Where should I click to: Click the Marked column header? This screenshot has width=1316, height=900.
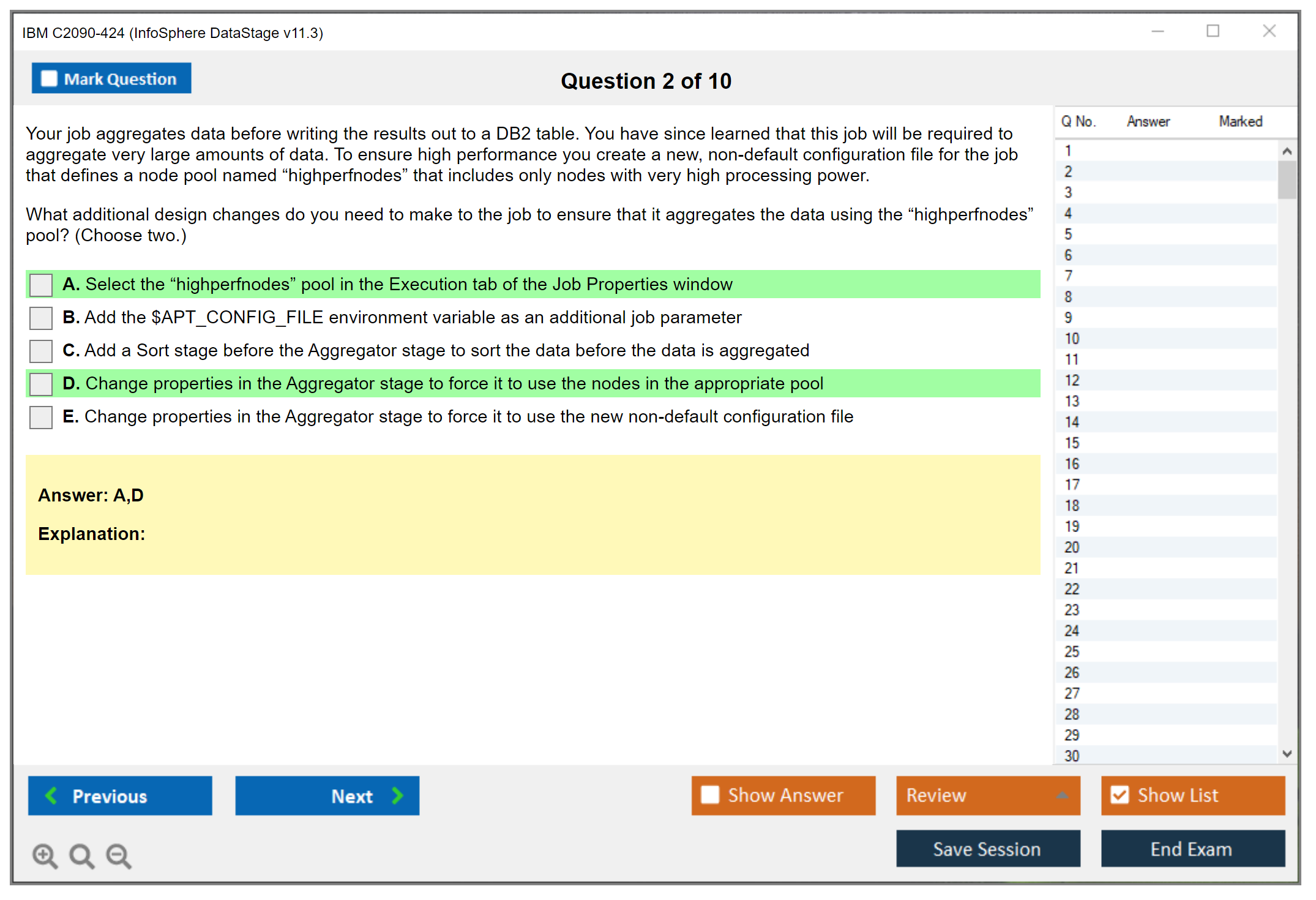(x=1240, y=121)
